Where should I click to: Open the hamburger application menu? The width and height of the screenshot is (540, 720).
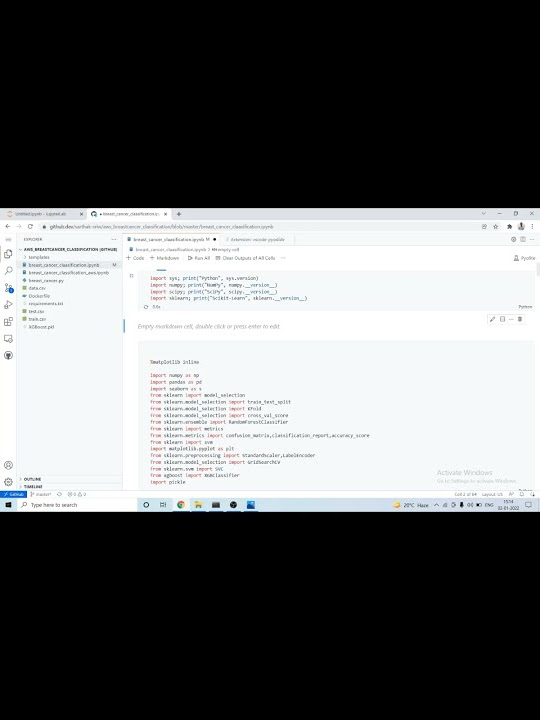[x=8, y=239]
